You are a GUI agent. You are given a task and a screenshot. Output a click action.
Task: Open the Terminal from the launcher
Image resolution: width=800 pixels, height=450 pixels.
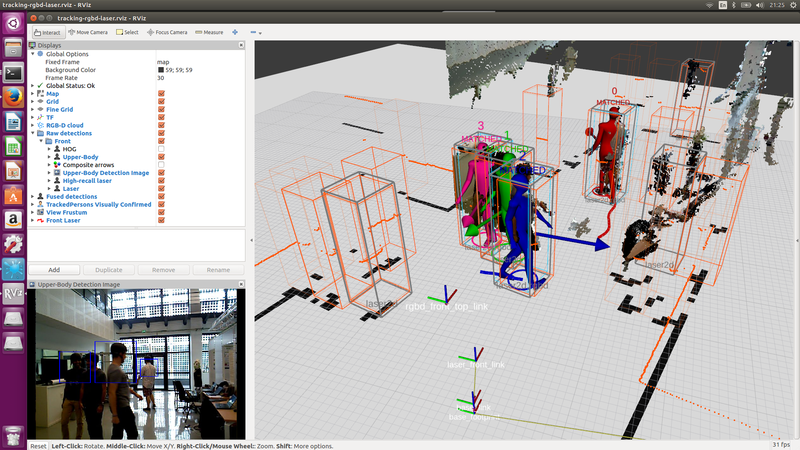point(14,72)
